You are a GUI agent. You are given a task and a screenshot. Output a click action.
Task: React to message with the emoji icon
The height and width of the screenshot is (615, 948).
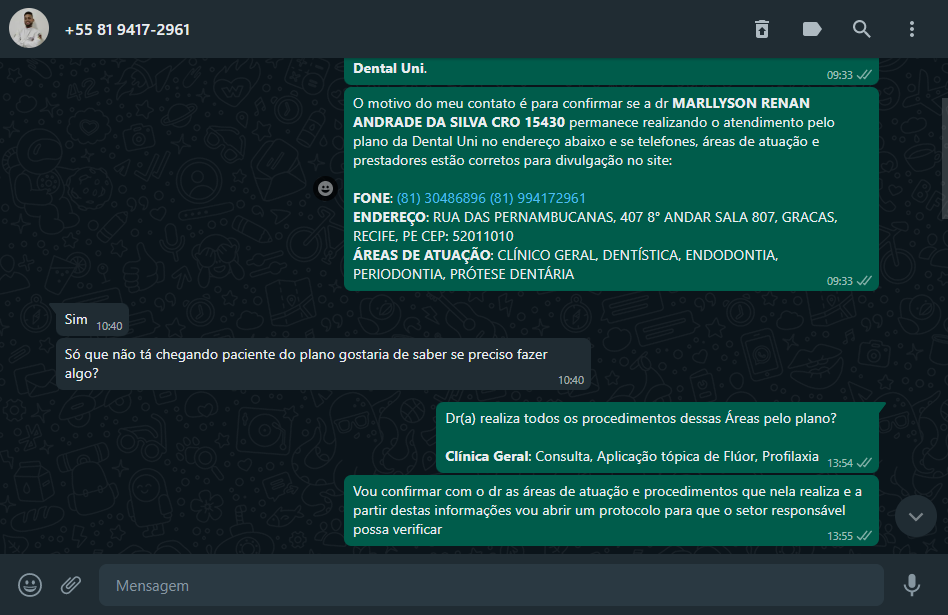[x=325, y=189]
